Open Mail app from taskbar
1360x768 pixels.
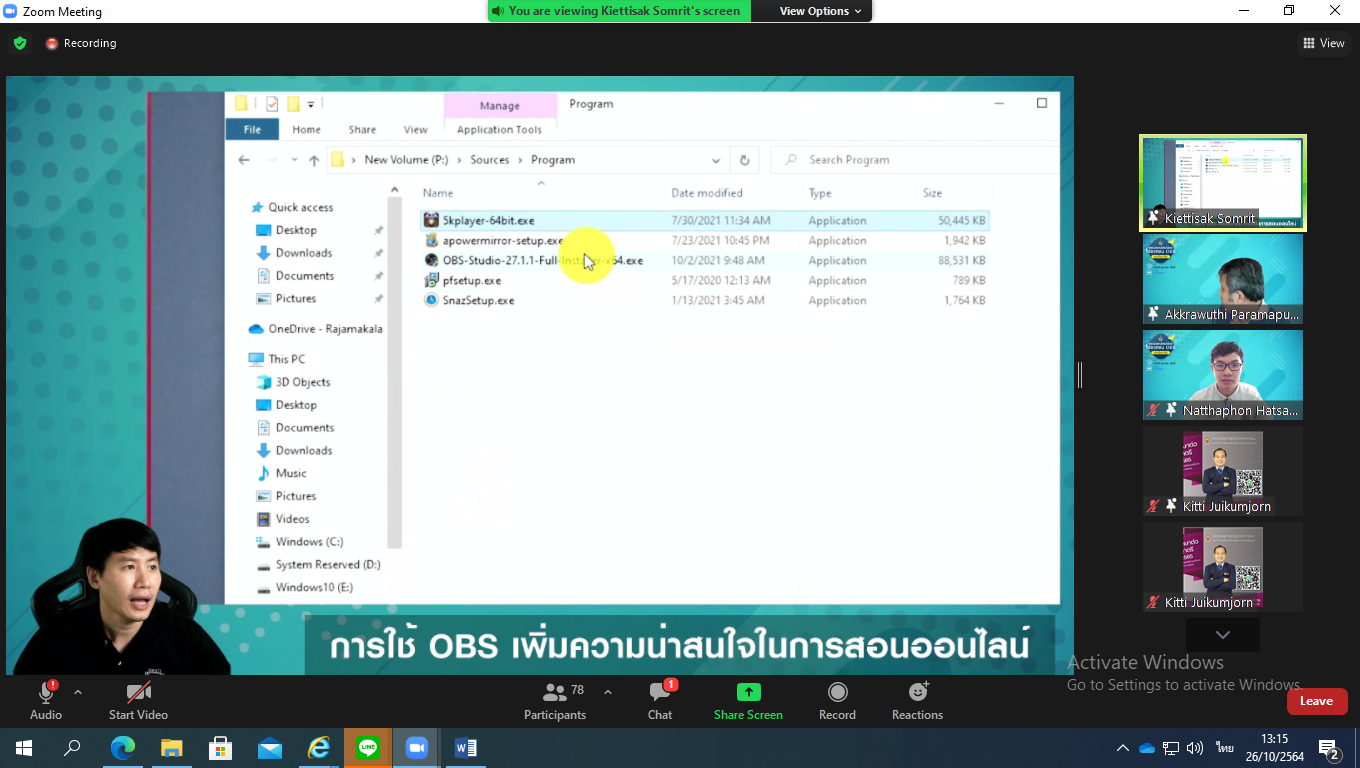[x=270, y=748]
